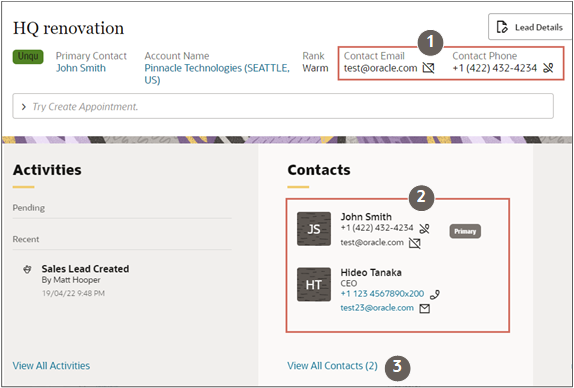Open View All Contacts (2) link
Viewport: 574px width, 388px height.
click(x=332, y=366)
